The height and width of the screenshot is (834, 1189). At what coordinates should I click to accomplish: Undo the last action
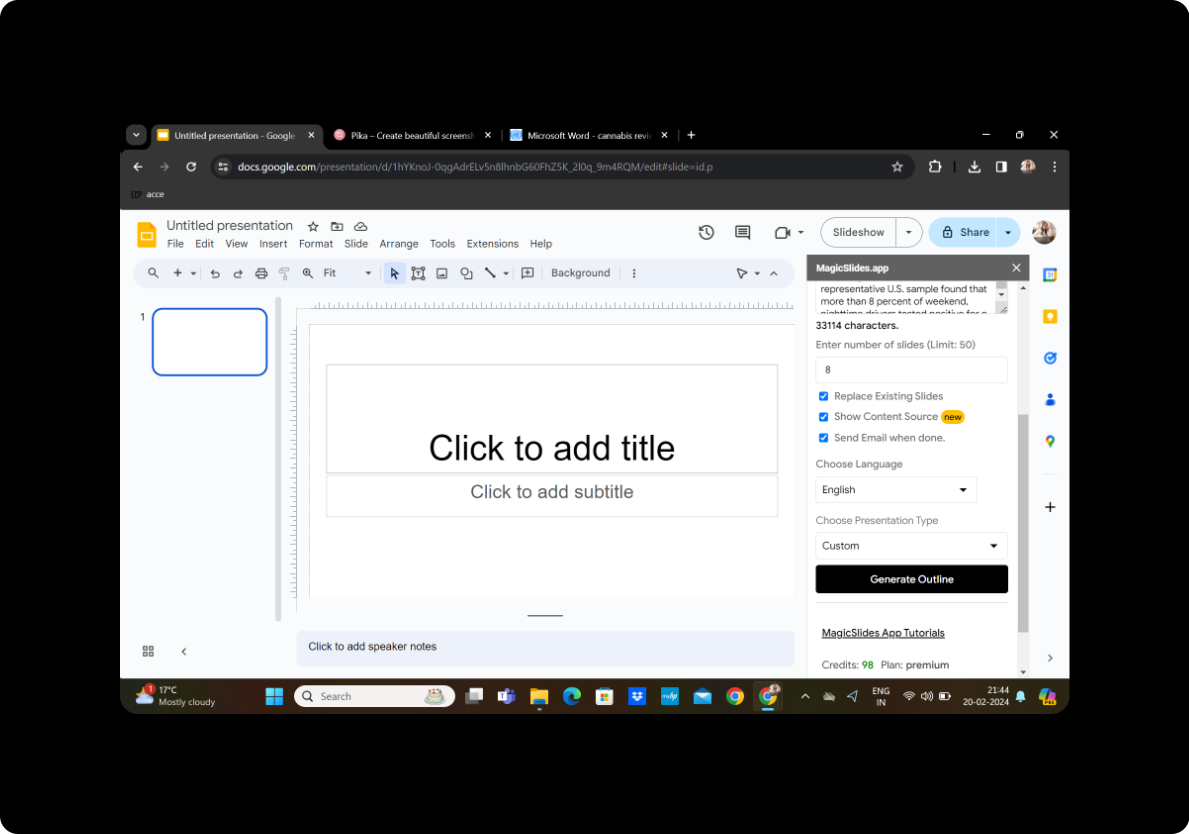(215, 274)
